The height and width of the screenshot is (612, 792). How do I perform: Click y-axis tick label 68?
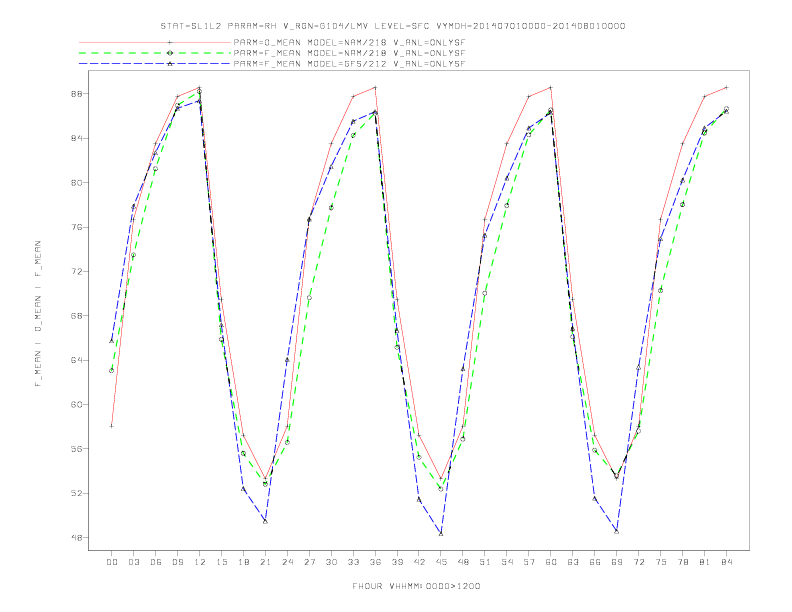[76, 316]
